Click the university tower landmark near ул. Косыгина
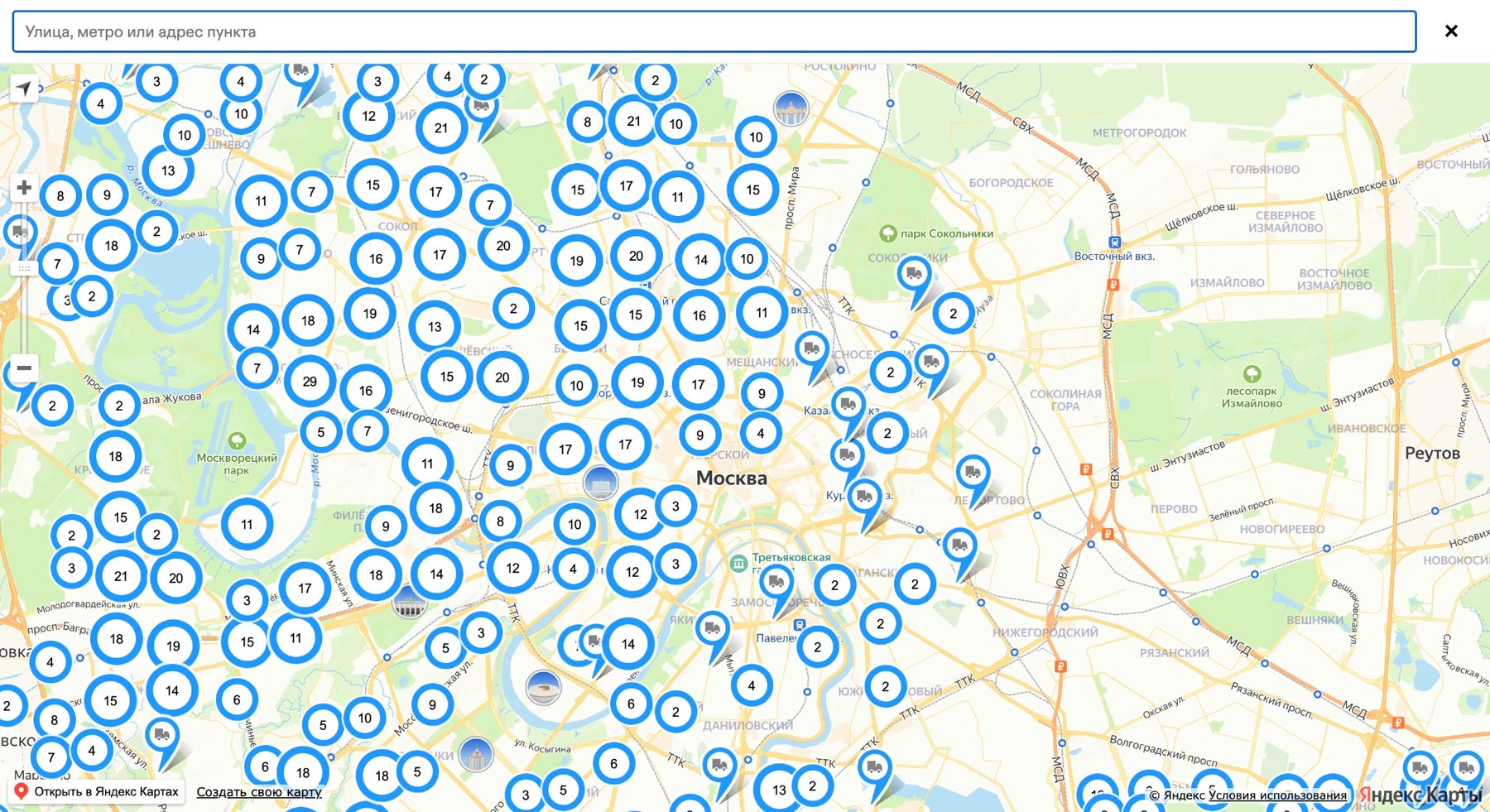 coord(476,754)
